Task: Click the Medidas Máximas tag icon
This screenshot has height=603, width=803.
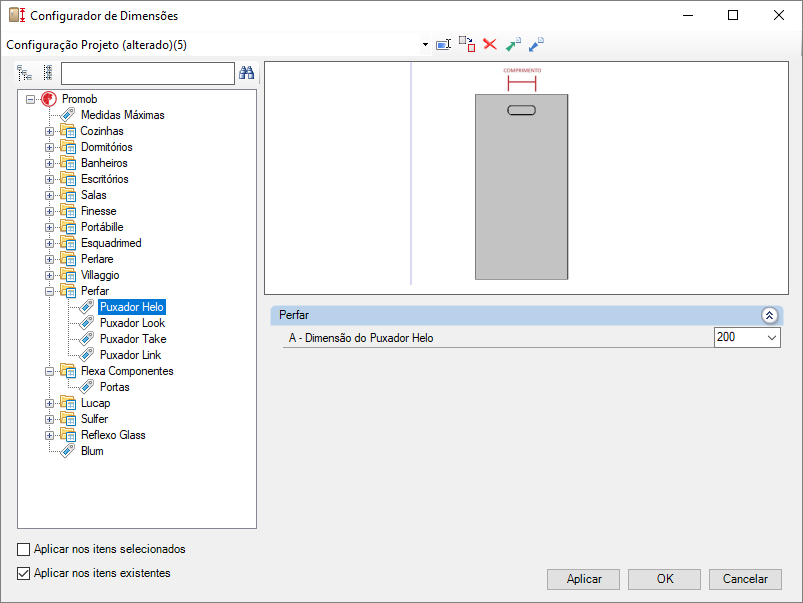Action: point(68,115)
